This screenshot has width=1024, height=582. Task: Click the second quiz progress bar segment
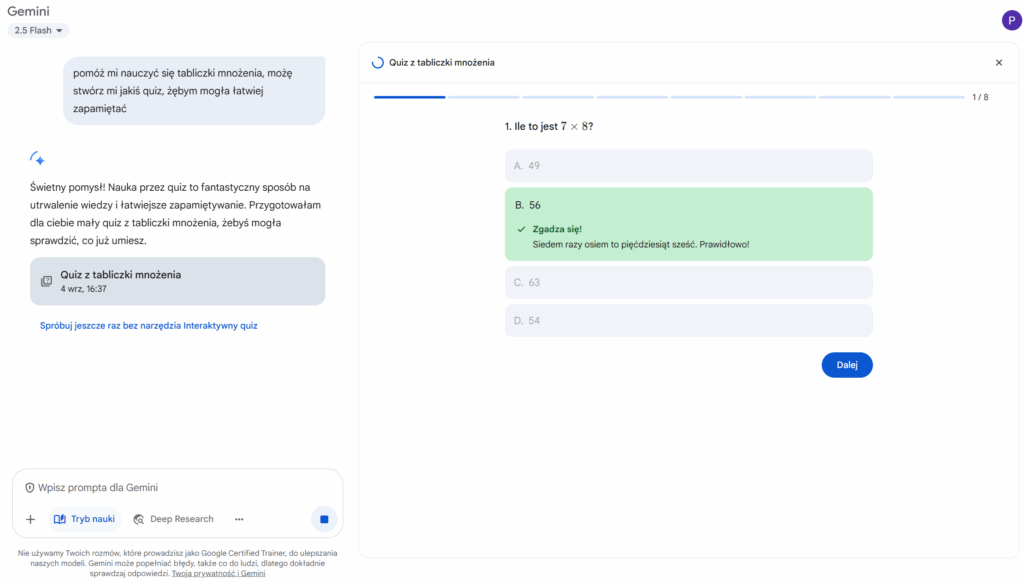(483, 97)
